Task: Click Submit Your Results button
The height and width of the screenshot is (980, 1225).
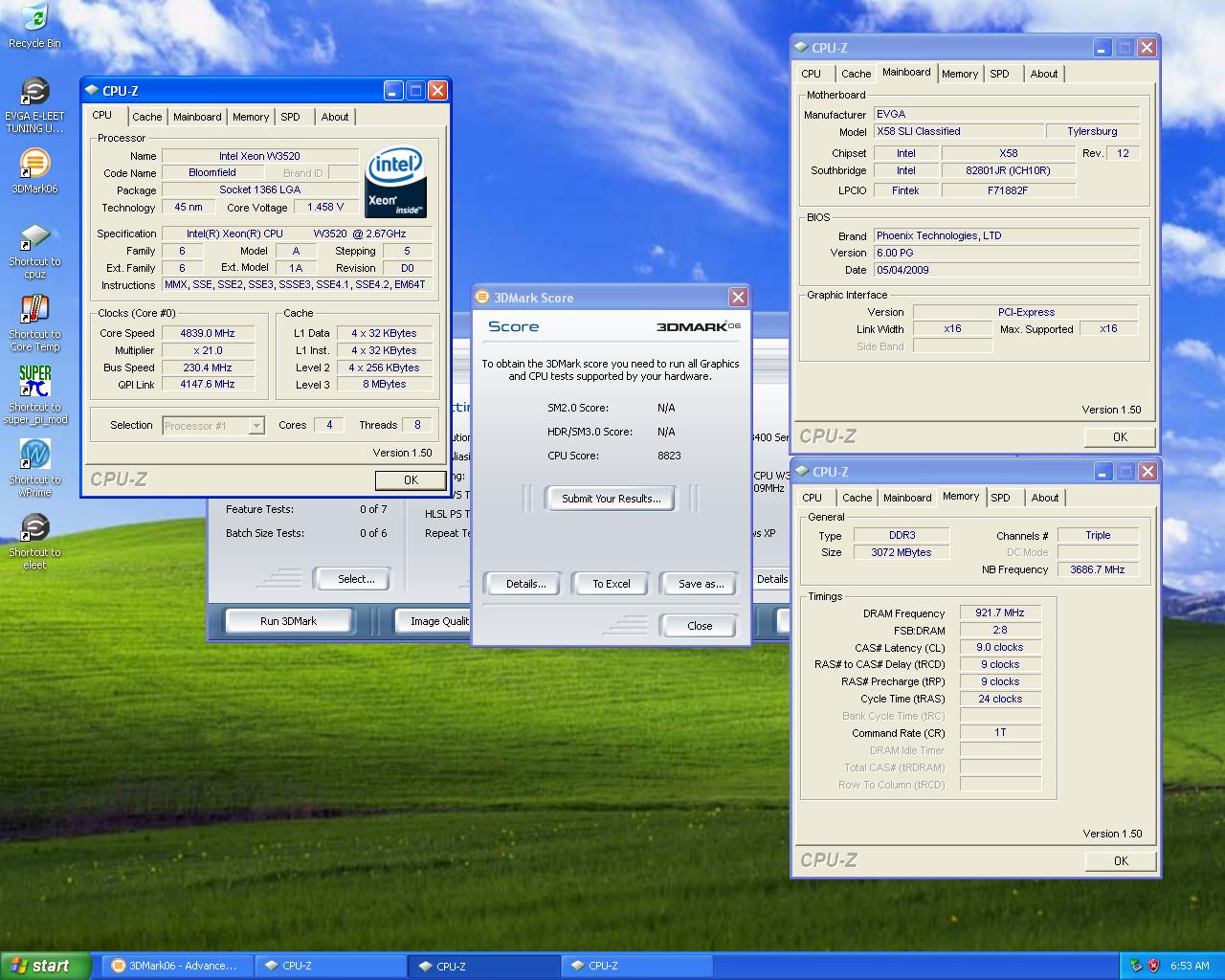Action: 611,499
